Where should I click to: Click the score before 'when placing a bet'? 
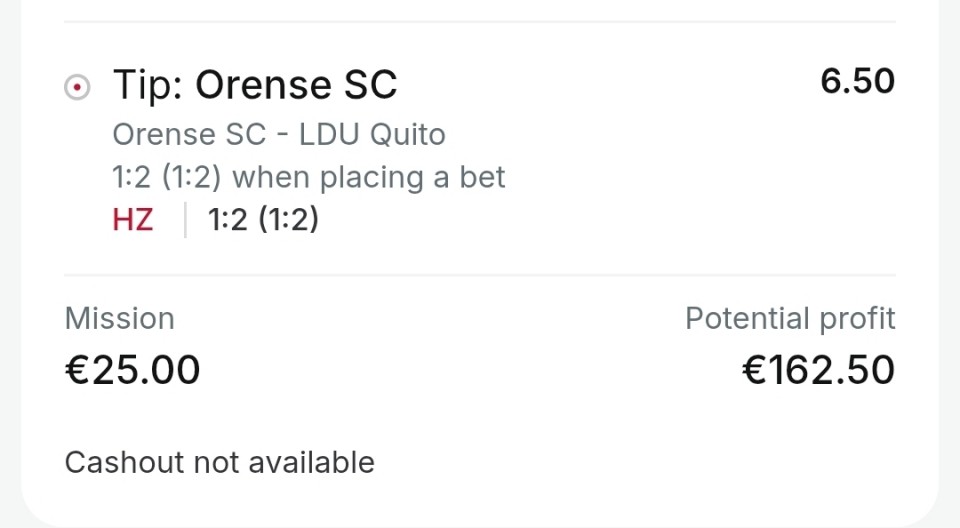[x=168, y=177]
